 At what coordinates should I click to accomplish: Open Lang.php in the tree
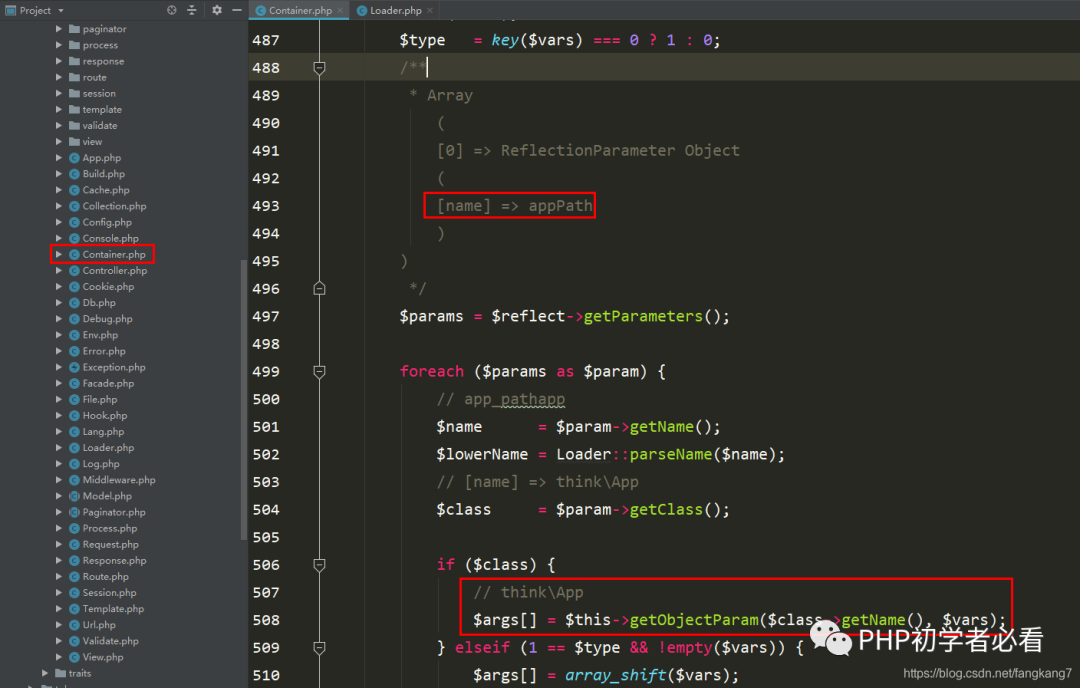coord(103,432)
